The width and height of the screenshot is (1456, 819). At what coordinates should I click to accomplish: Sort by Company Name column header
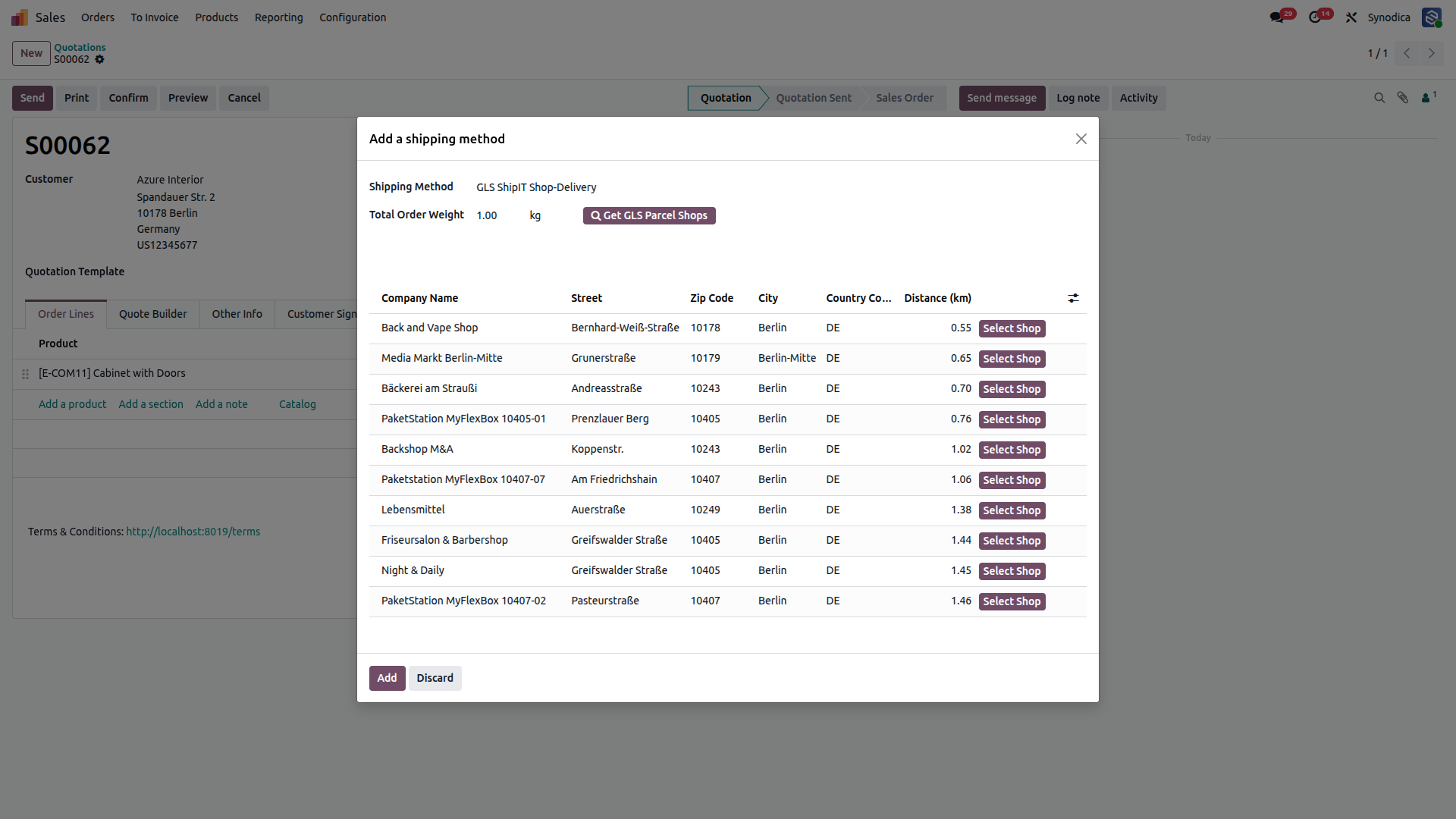click(x=419, y=298)
